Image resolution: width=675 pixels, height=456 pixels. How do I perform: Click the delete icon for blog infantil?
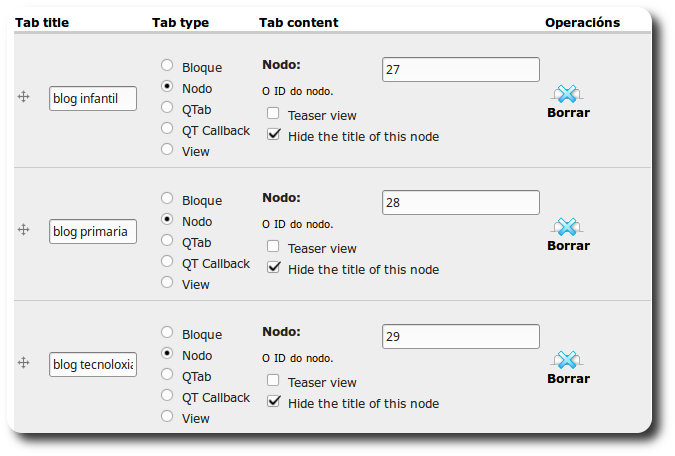567,94
